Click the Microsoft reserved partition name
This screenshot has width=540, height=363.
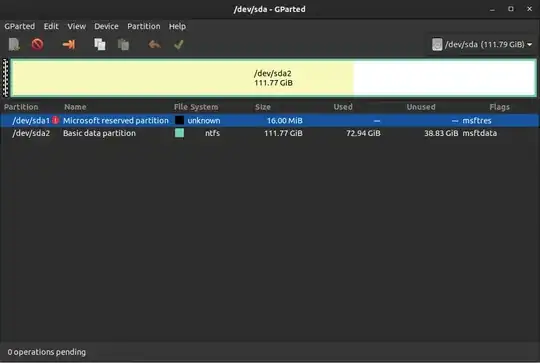116,121
